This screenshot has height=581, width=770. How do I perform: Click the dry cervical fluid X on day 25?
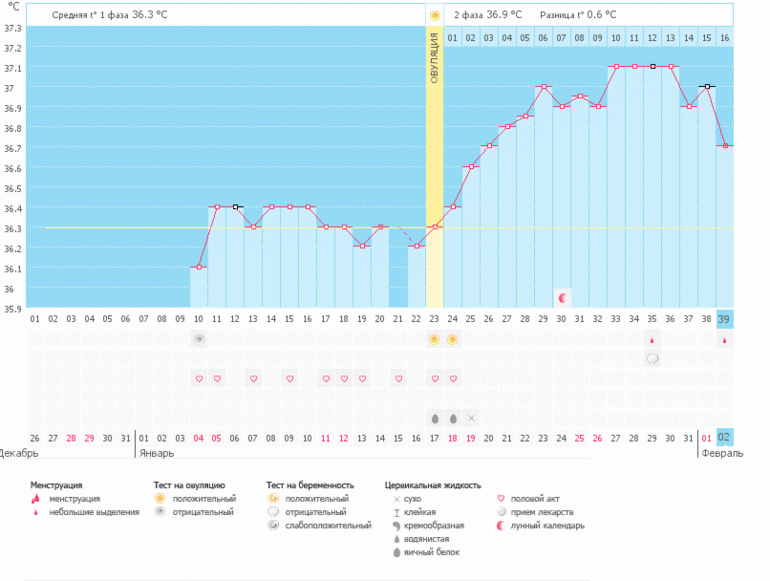coord(471,417)
